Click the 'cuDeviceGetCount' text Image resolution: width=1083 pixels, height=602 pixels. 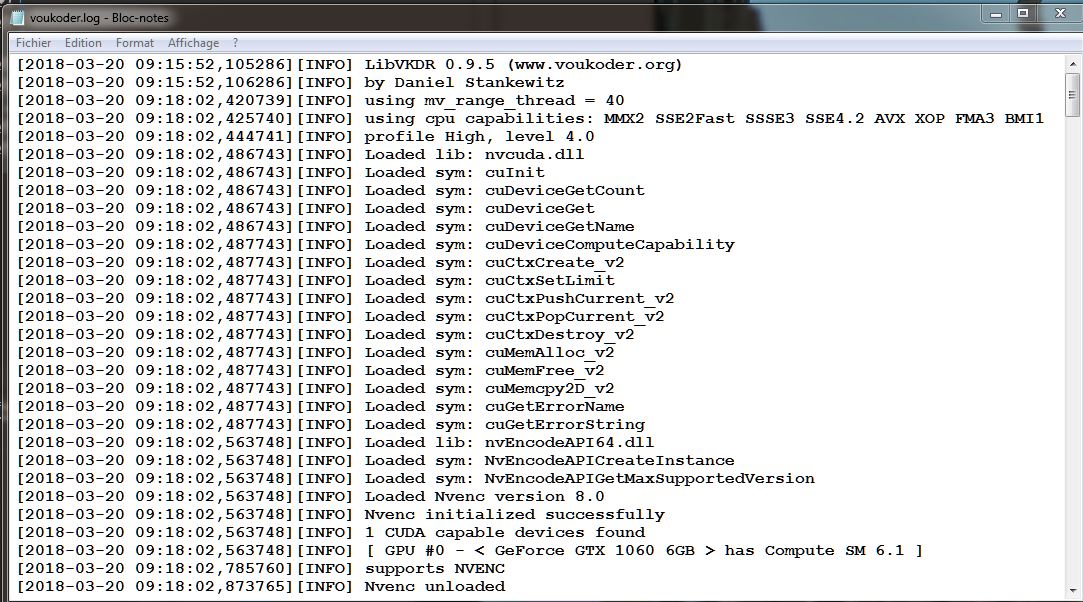coord(564,191)
